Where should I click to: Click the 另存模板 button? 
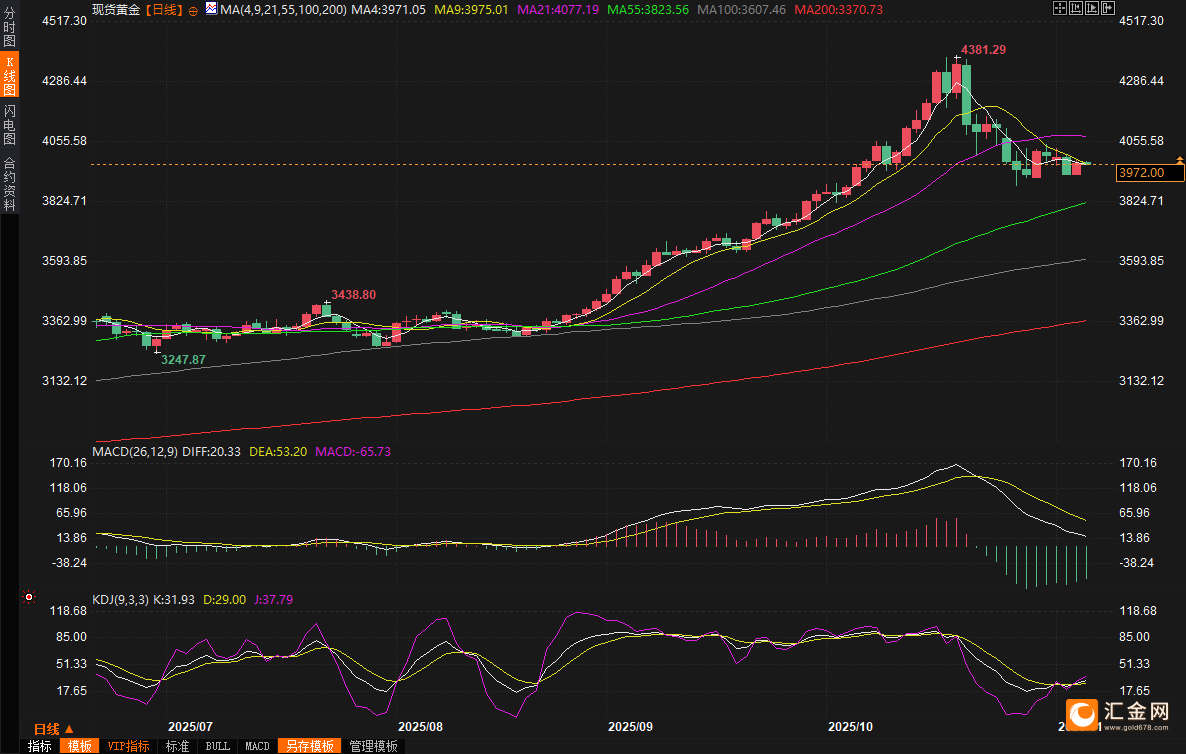[310, 746]
